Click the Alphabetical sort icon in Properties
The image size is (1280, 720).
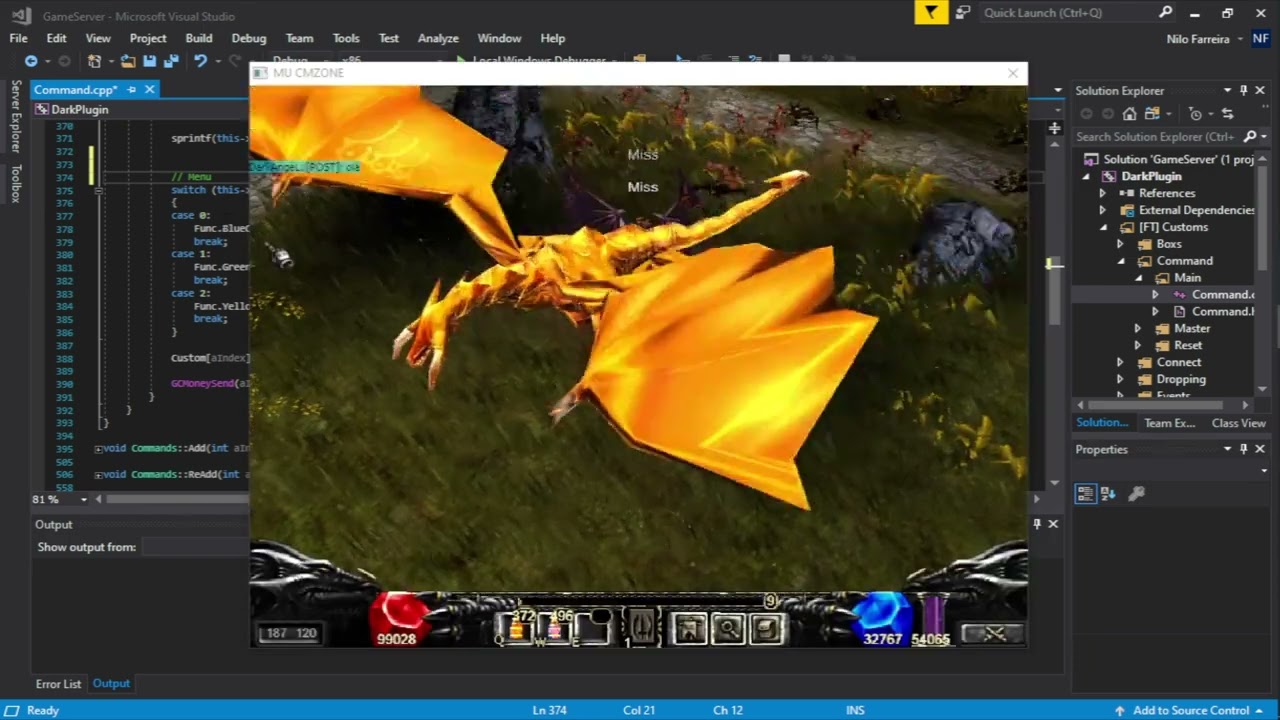(1108, 493)
